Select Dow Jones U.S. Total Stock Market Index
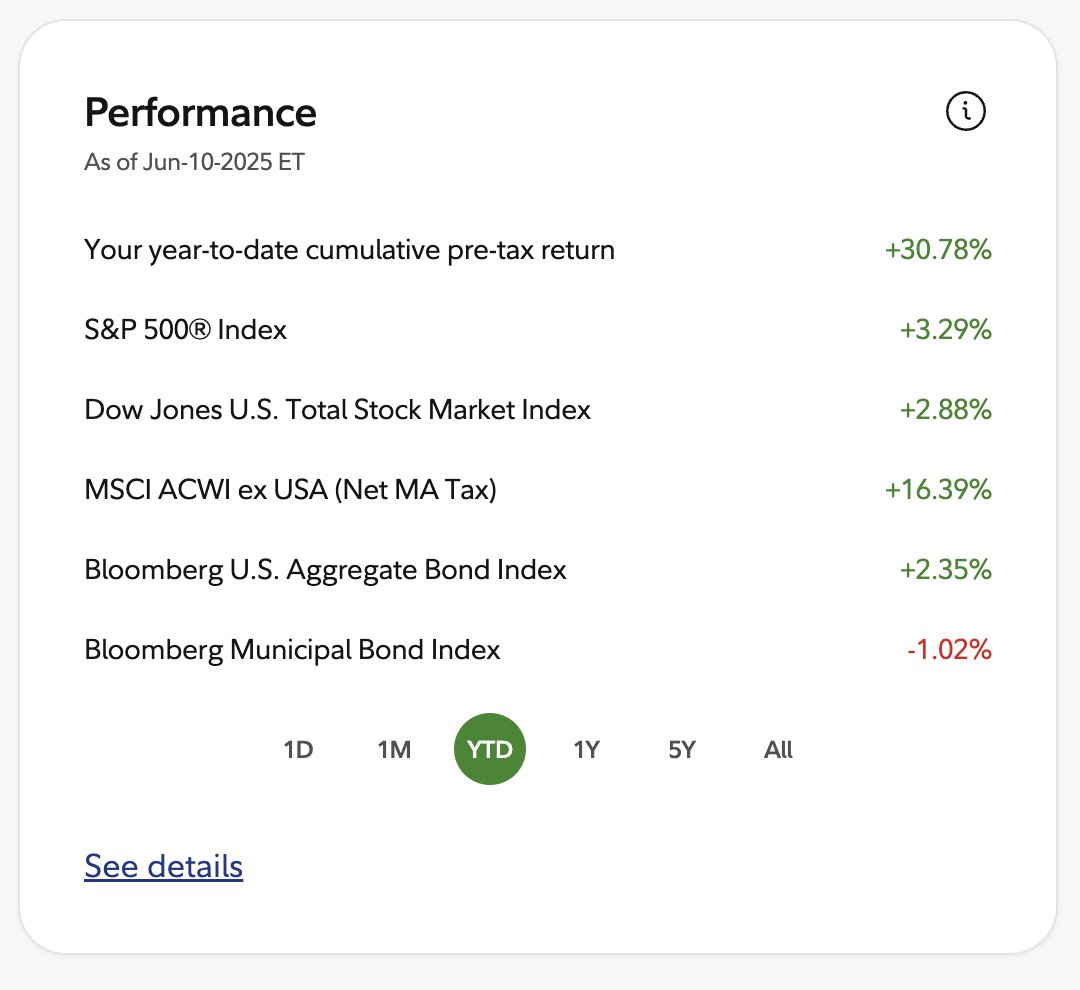 pos(338,409)
